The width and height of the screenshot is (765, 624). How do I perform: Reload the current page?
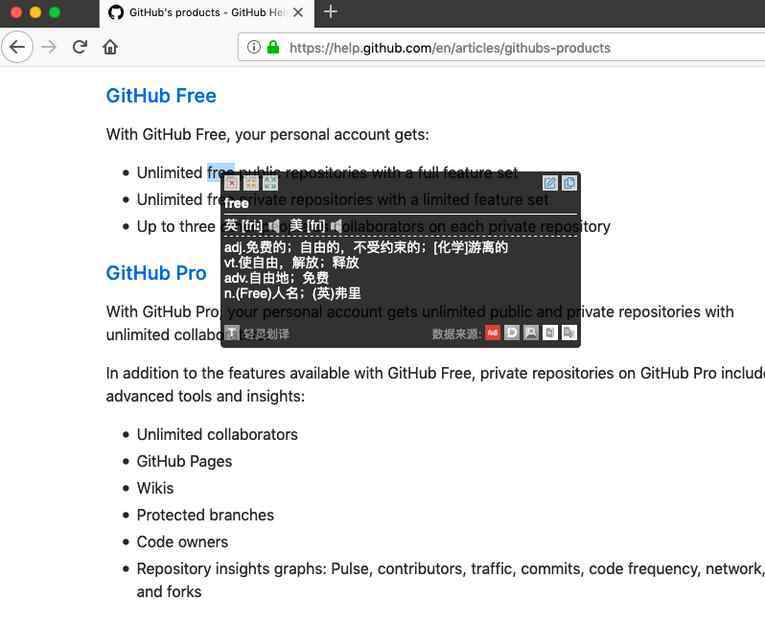80,47
